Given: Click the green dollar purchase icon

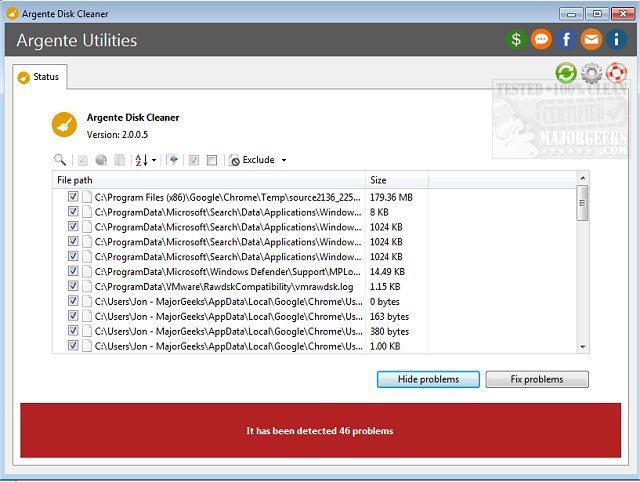Looking at the screenshot, I should pyautogui.click(x=516, y=40).
